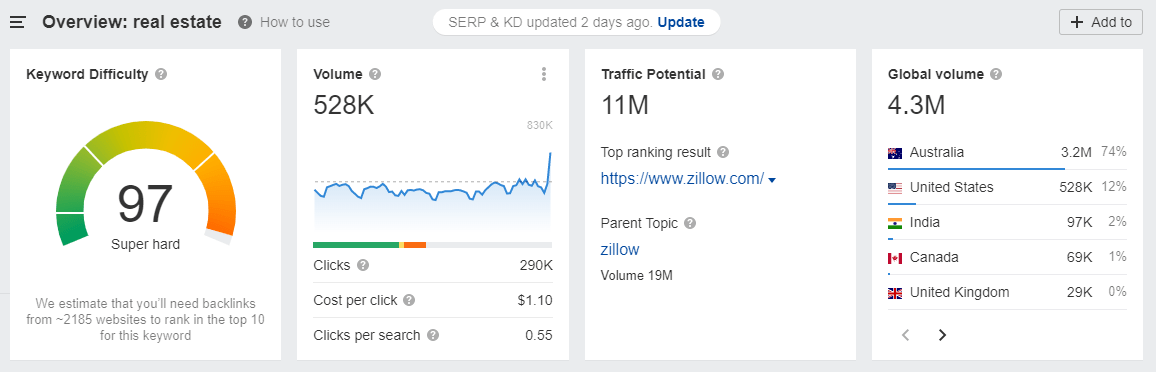The image size is (1156, 372).
Task: Click the Top ranking result help icon
Action: point(723,152)
